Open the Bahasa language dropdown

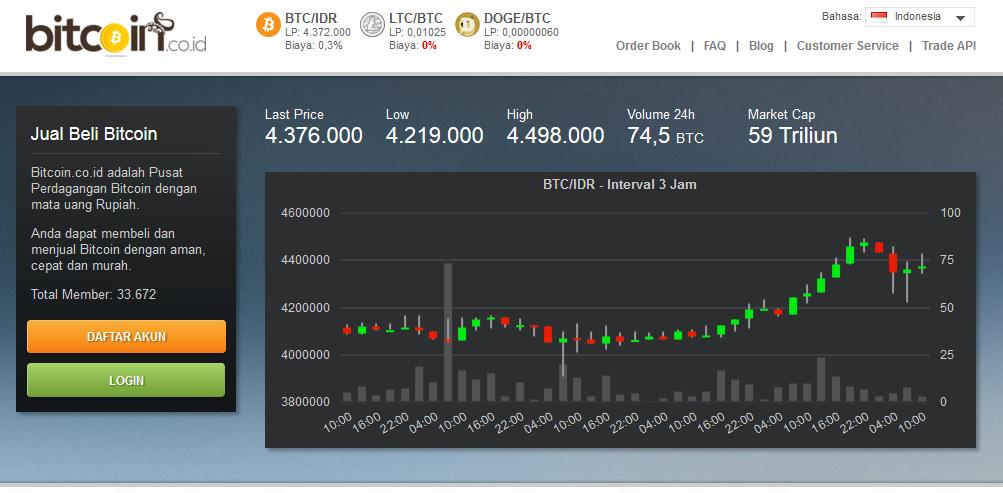[920, 17]
